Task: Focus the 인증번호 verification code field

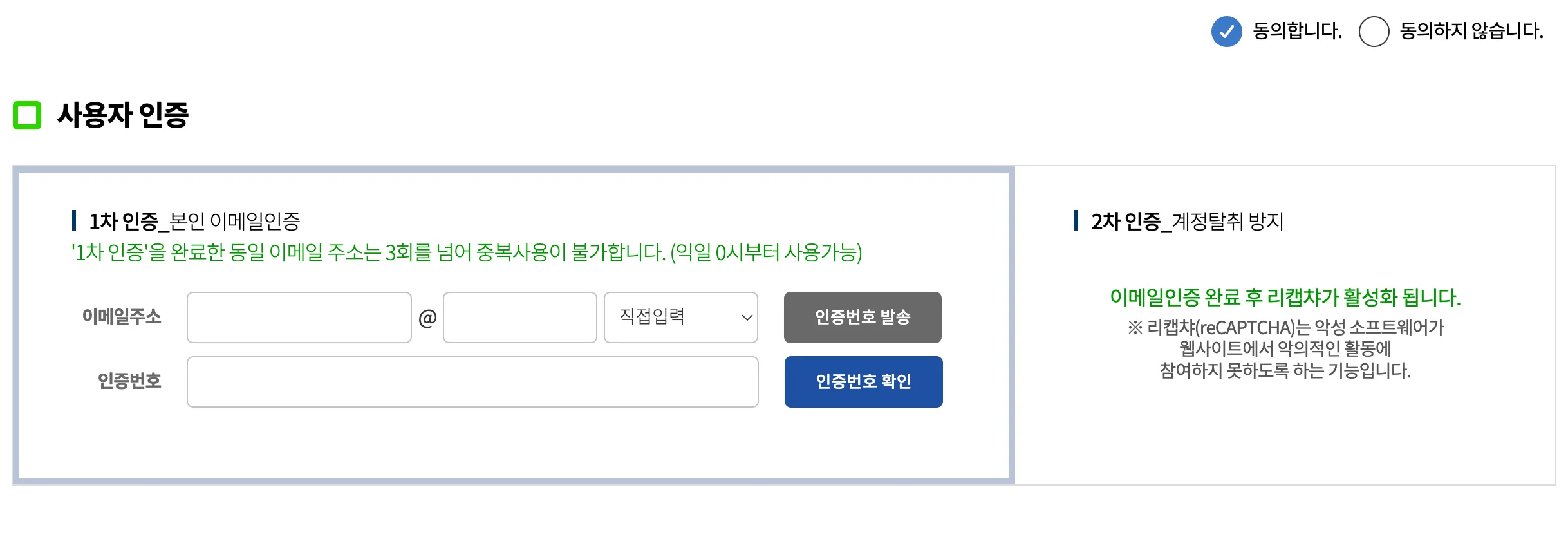Action: [x=472, y=382]
